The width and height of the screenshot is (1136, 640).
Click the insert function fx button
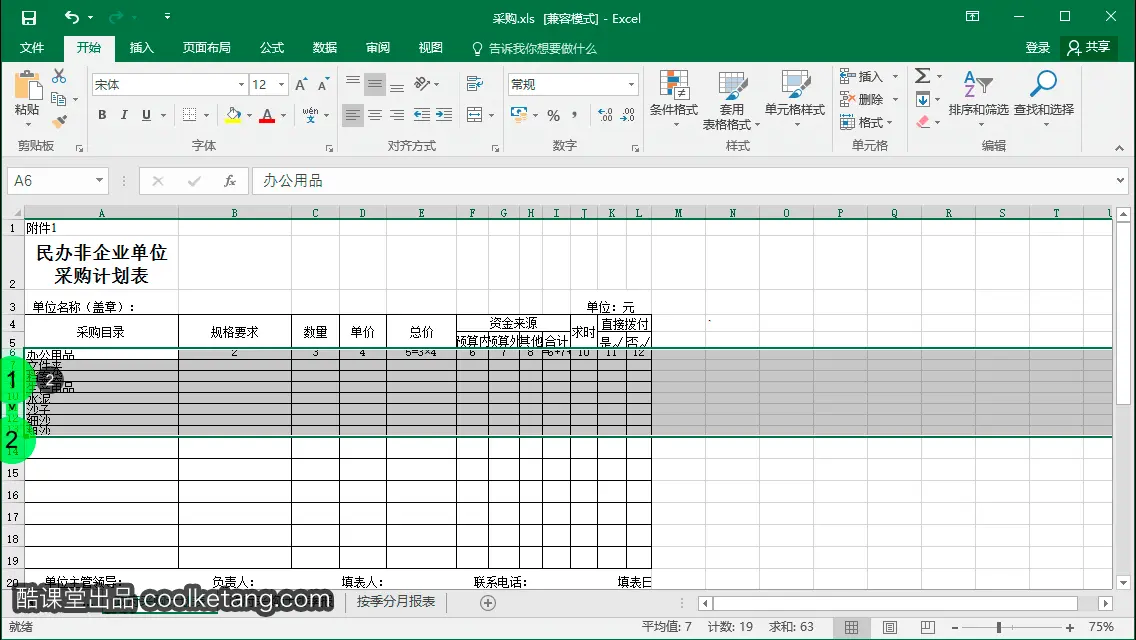pyautogui.click(x=230, y=180)
